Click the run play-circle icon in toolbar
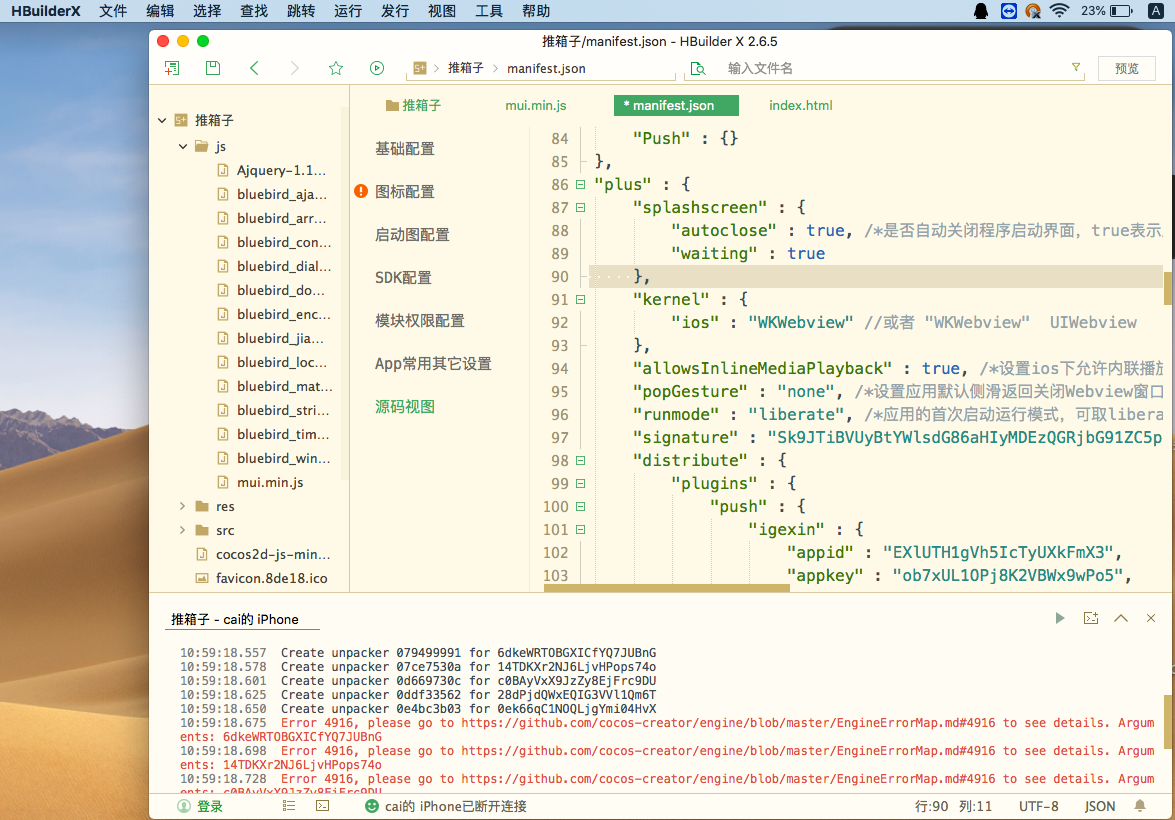The width and height of the screenshot is (1175, 820). tap(377, 68)
